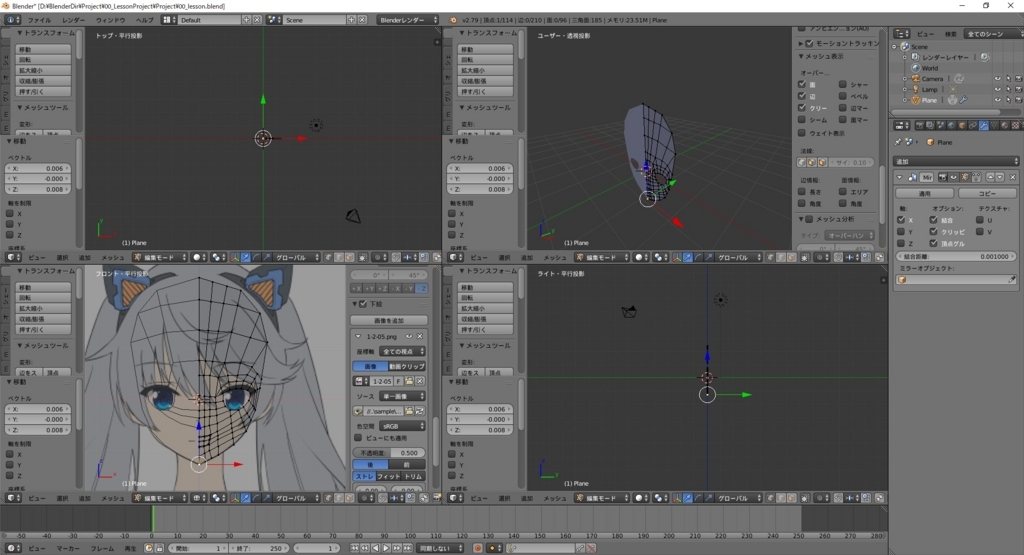Click the Camera object icon in outliner
This screenshot has height=555, width=1024.
coord(914,78)
